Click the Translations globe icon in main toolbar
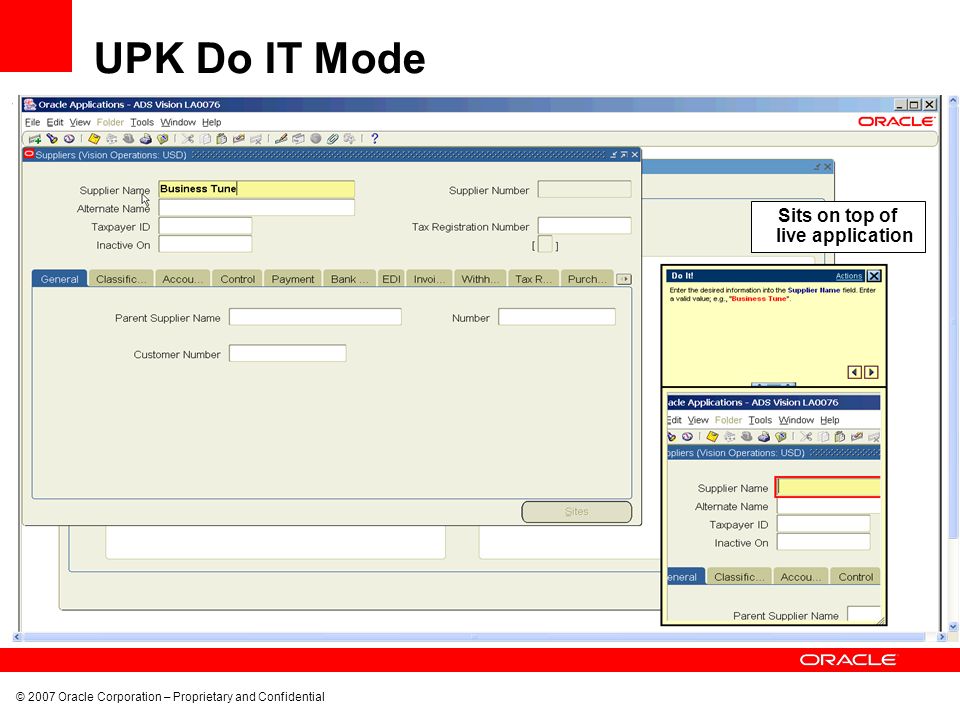This screenshot has height=720, width=960. [315, 139]
